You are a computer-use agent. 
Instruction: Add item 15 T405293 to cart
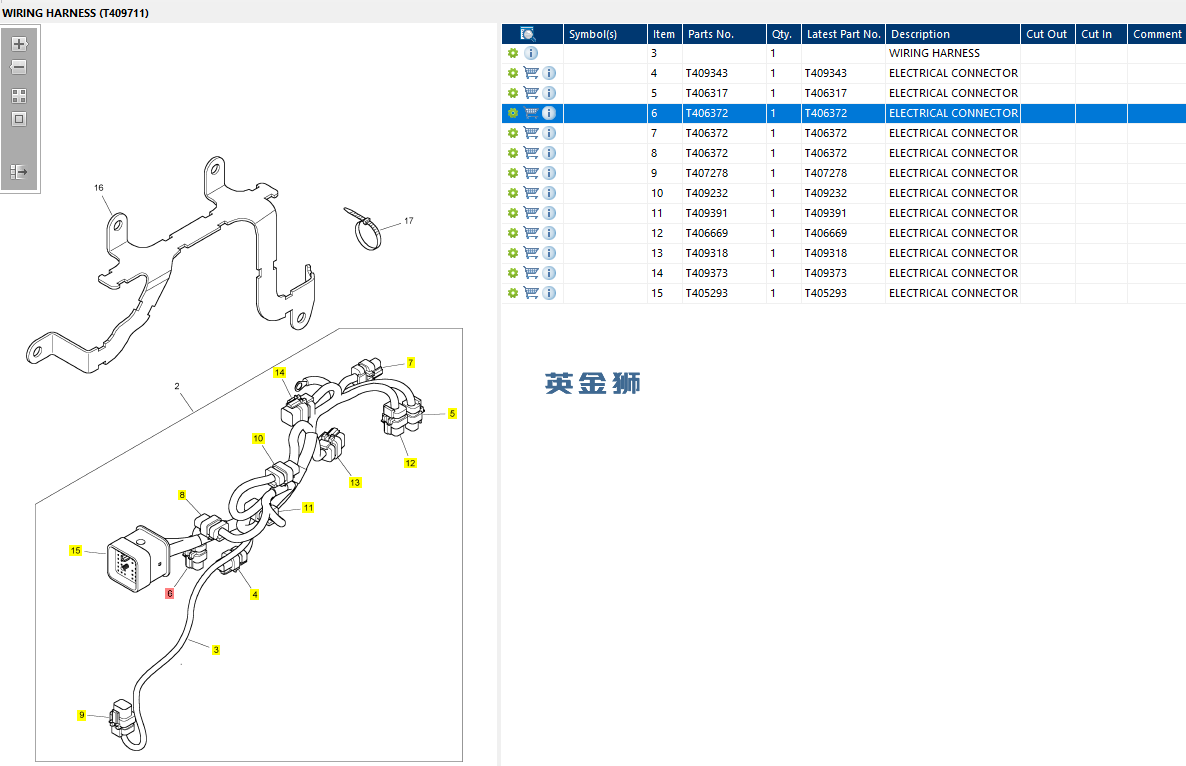[531, 293]
